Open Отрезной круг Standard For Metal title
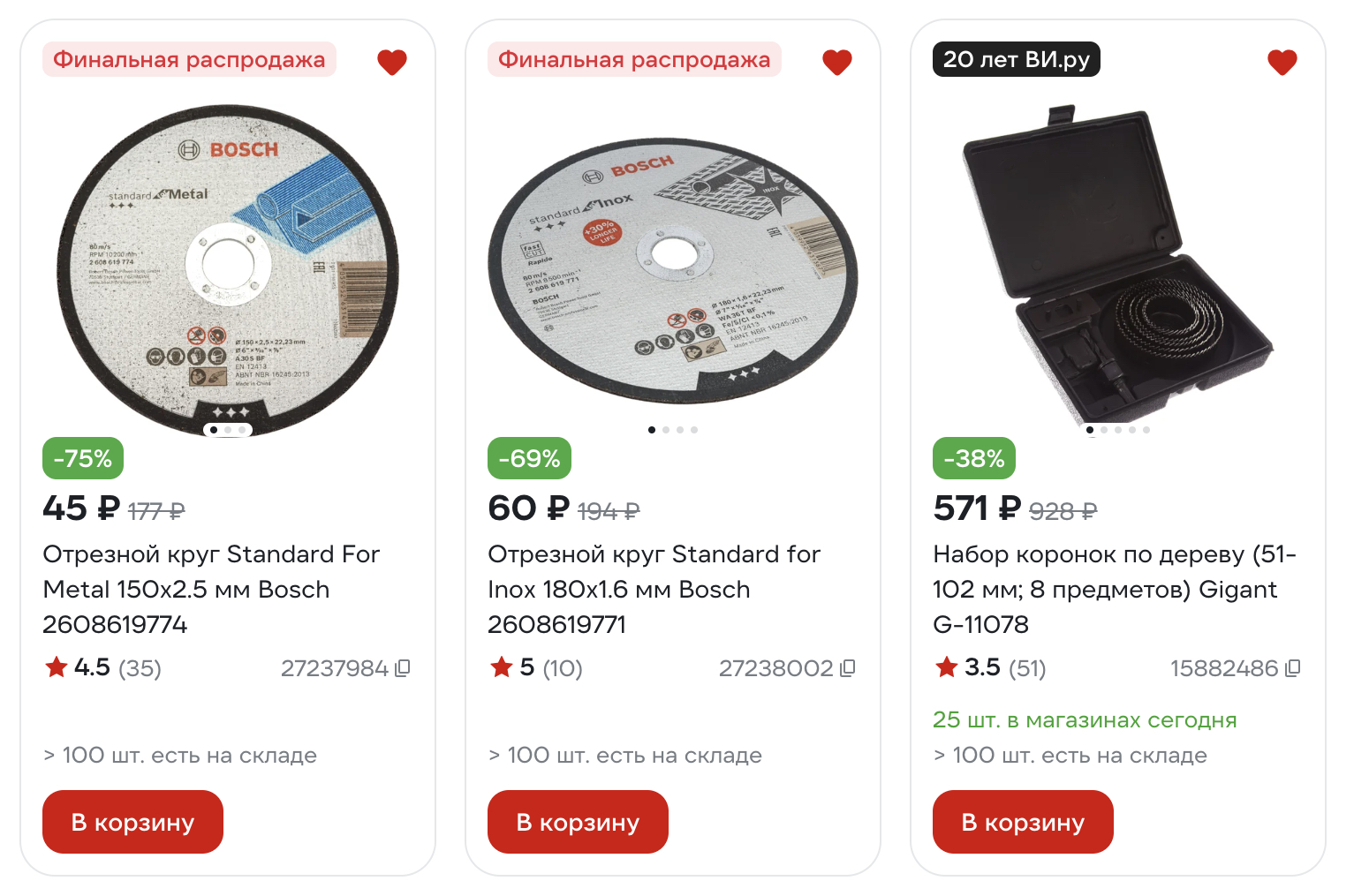 pyautogui.click(x=211, y=589)
